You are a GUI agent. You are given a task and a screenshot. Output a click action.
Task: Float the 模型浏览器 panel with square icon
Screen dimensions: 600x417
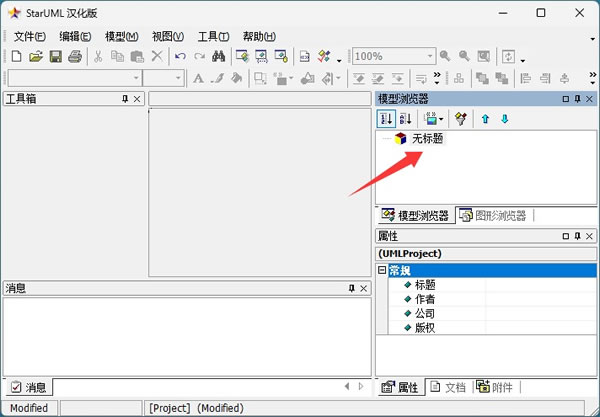566,99
